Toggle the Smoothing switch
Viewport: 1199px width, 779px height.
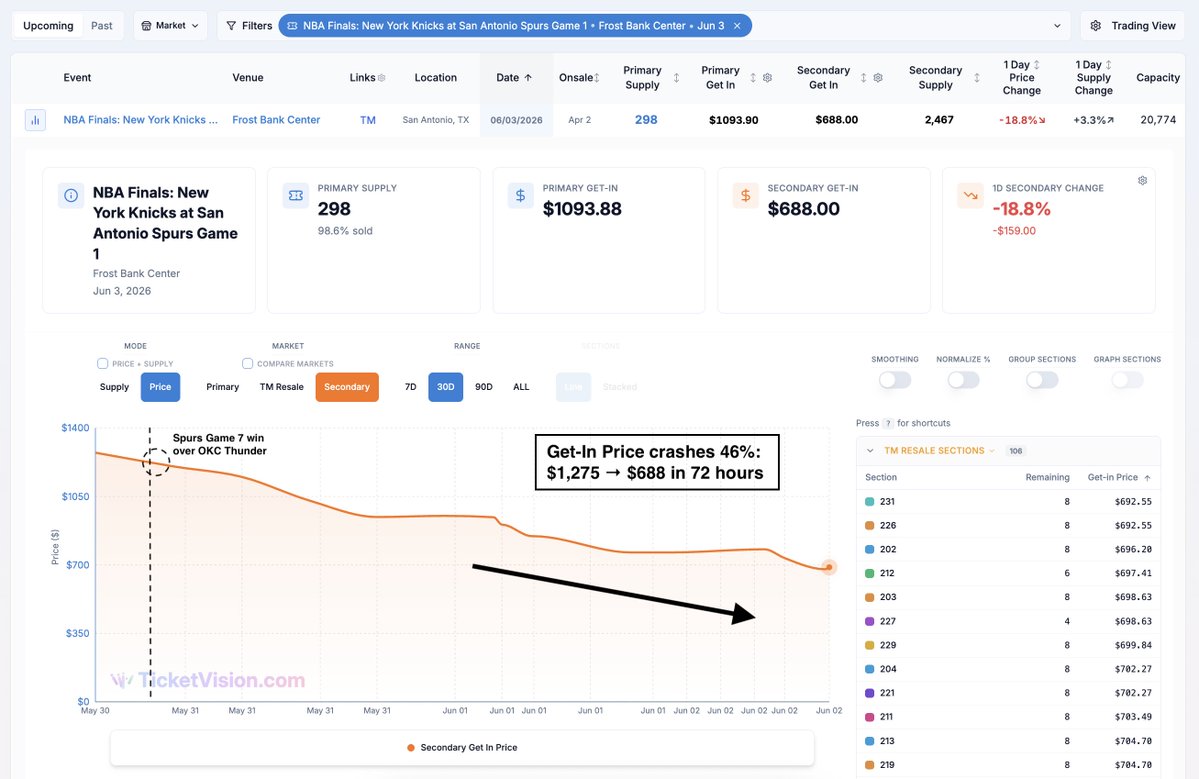895,380
